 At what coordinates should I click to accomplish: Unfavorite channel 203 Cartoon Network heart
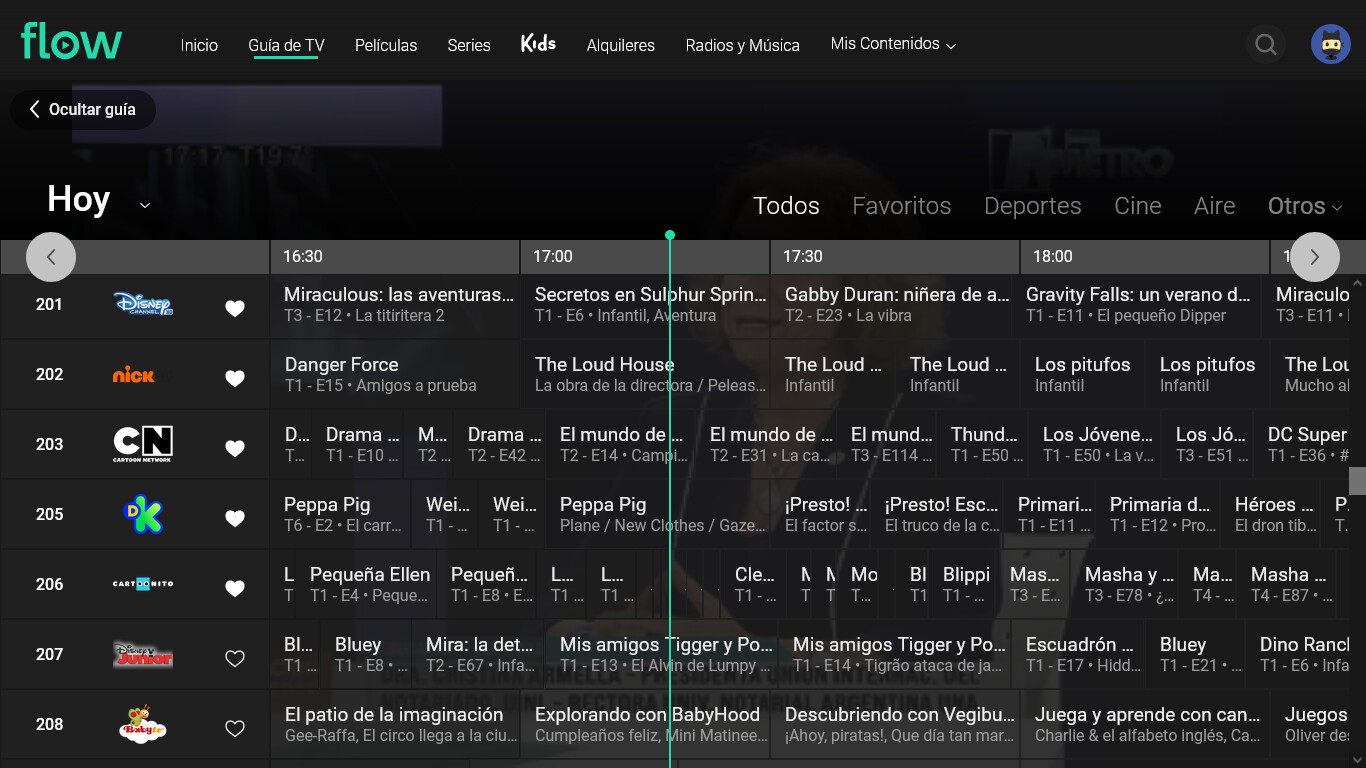235,449
